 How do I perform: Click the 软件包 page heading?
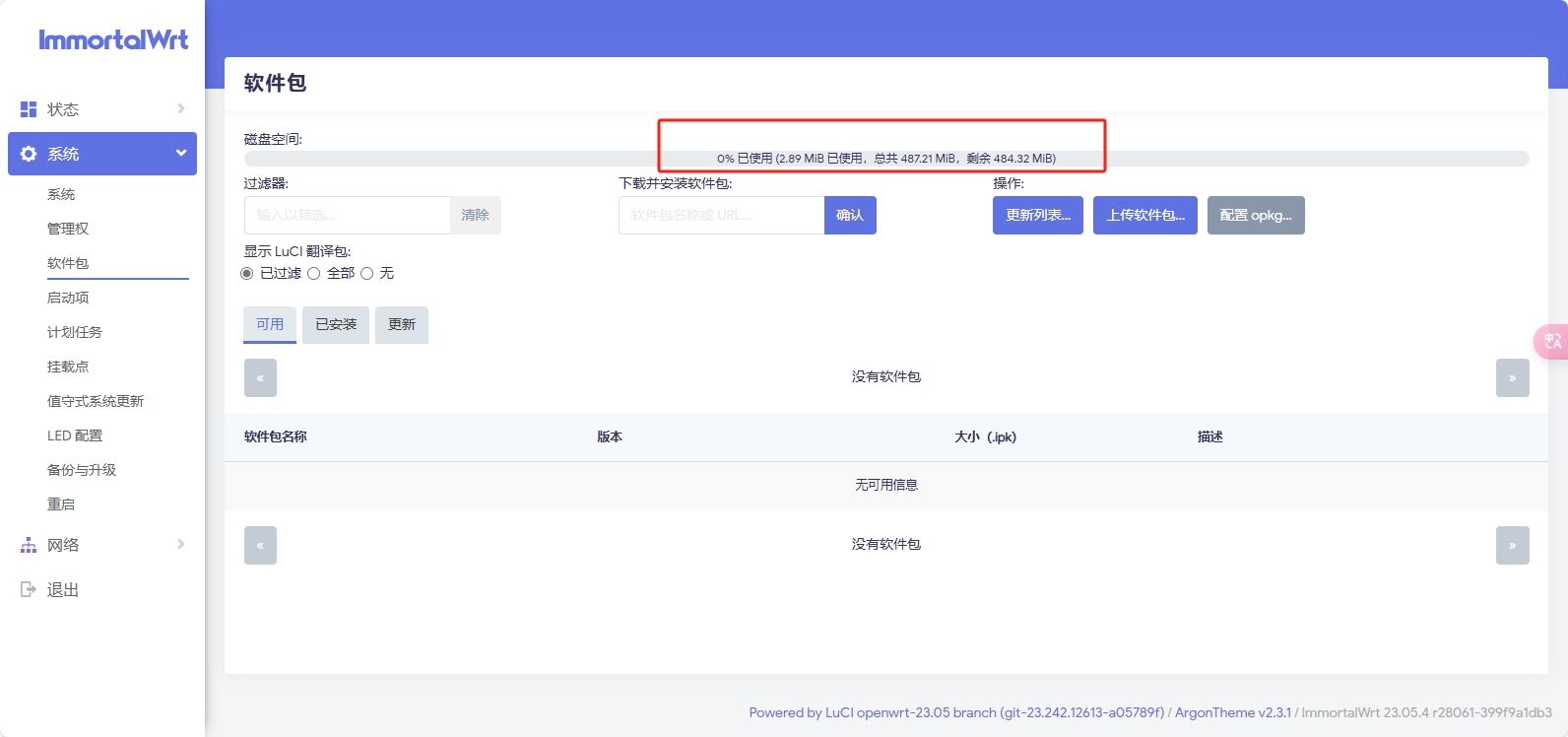coord(275,83)
